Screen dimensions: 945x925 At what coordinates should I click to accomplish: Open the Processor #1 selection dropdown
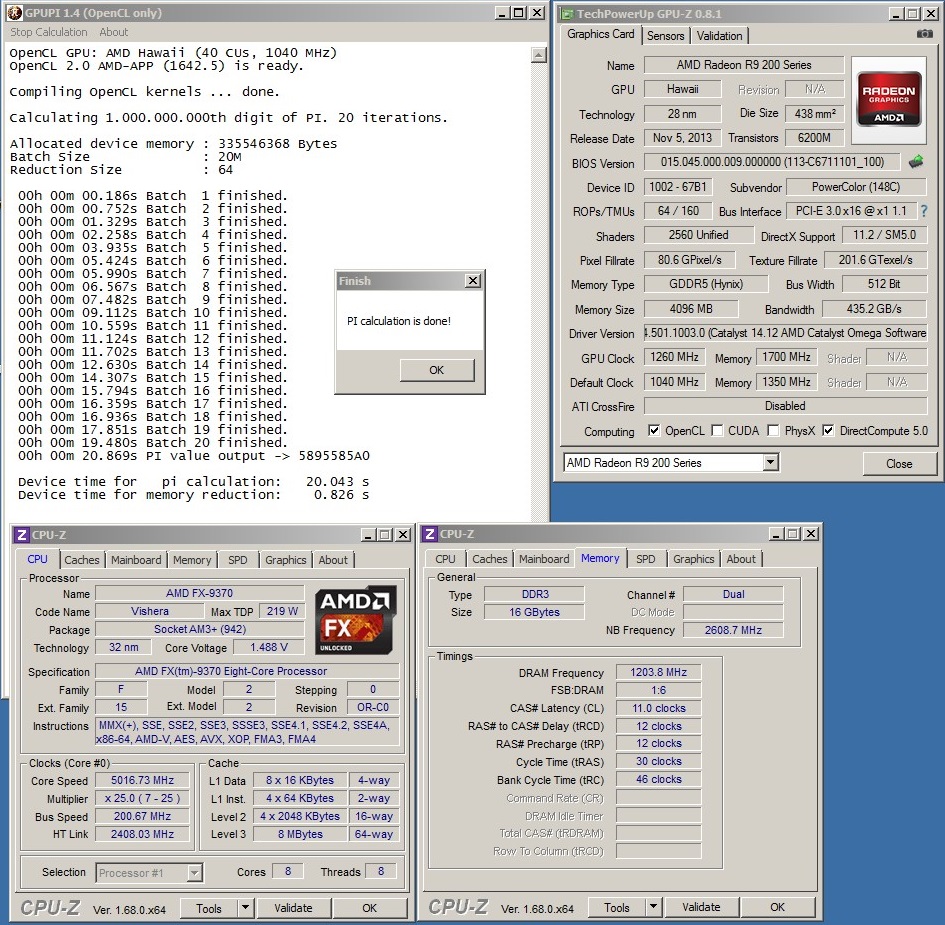(194, 872)
